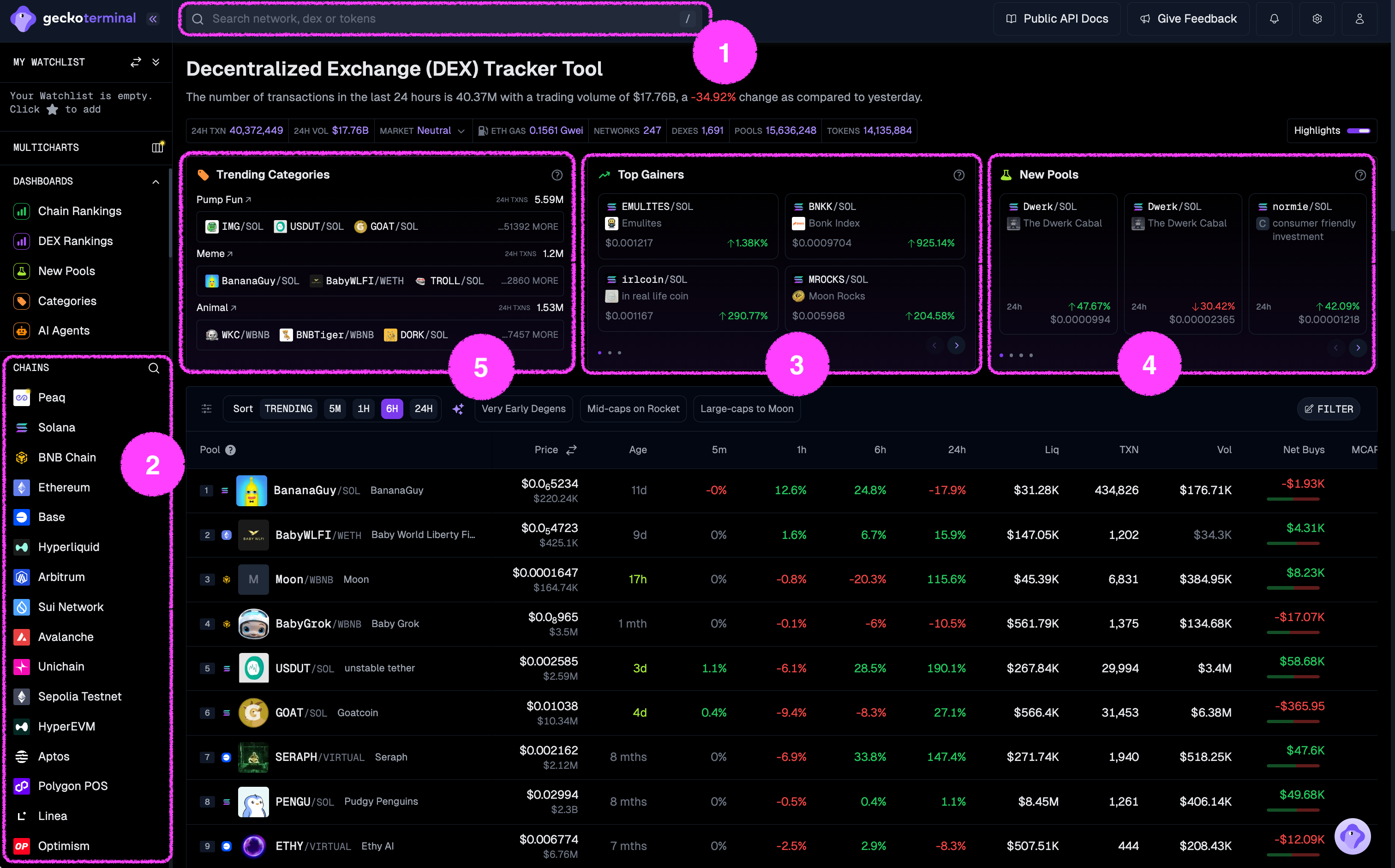Open notifications bell icon
The height and width of the screenshot is (868, 1395).
click(x=1274, y=19)
